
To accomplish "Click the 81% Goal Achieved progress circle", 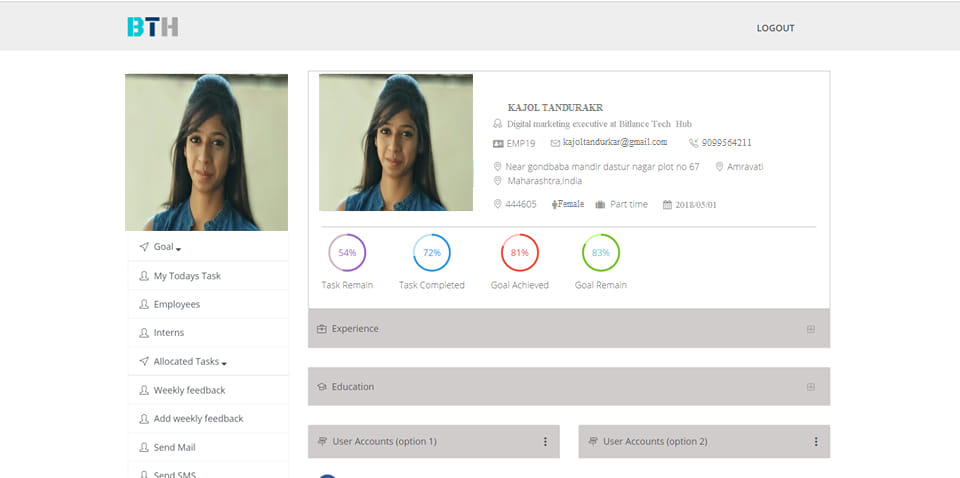I will point(520,252).
